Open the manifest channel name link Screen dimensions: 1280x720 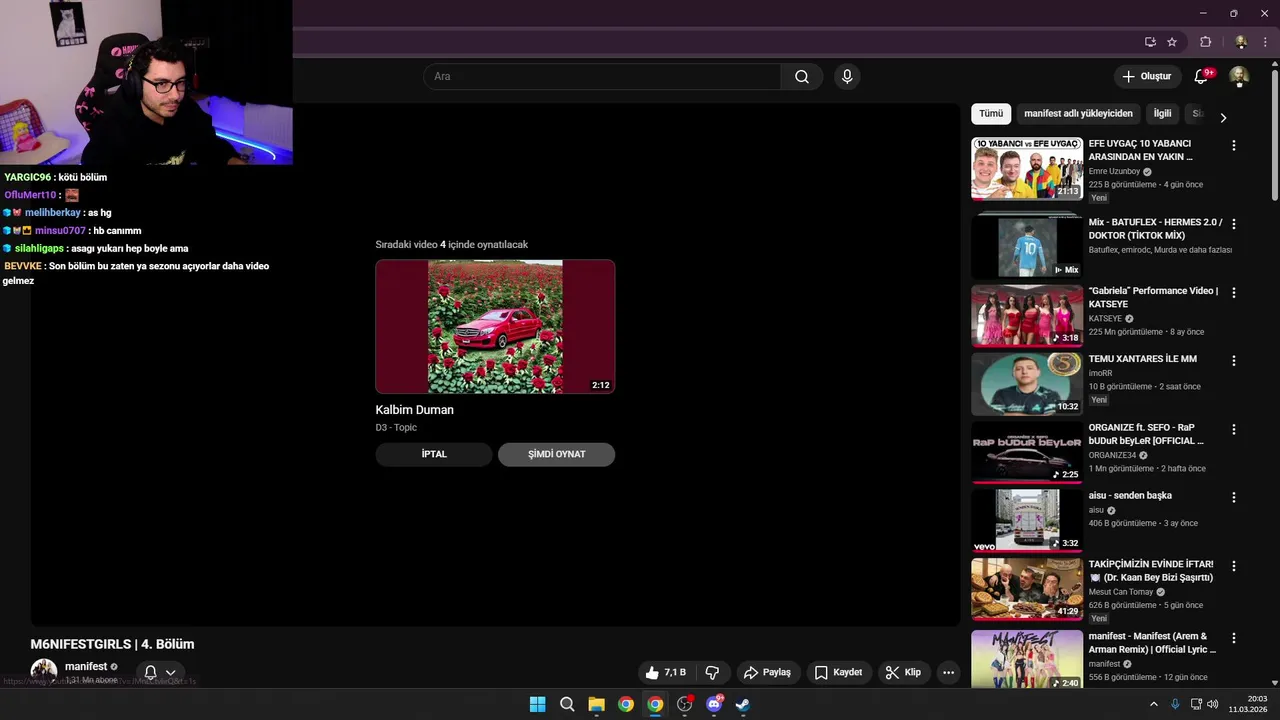[x=86, y=667]
